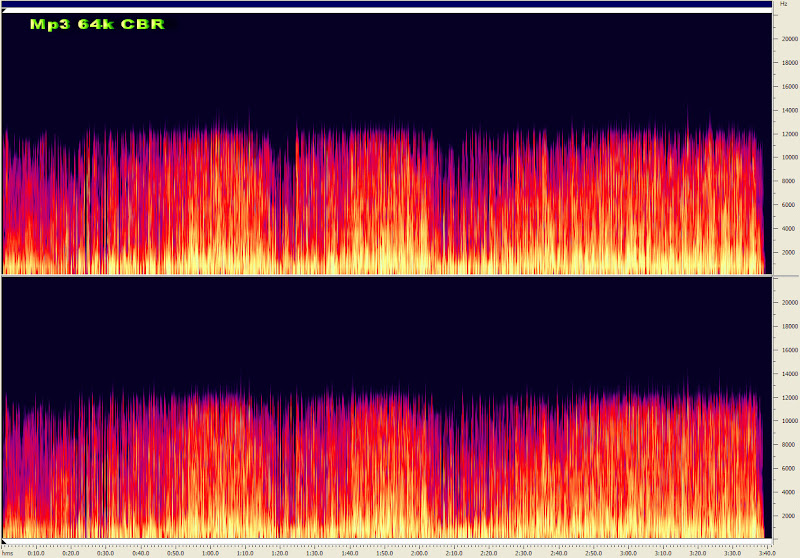
Task: Click the 0:10.0 mark on time ruler
Action: (x=36, y=551)
